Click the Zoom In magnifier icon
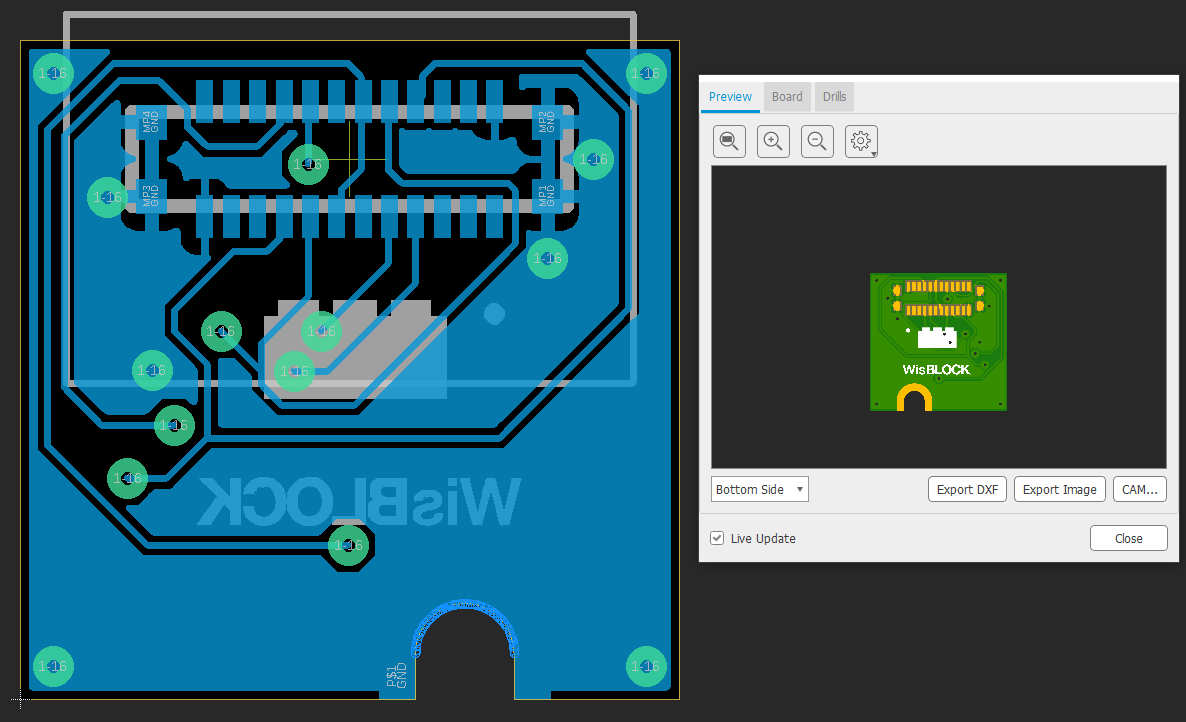 [773, 141]
